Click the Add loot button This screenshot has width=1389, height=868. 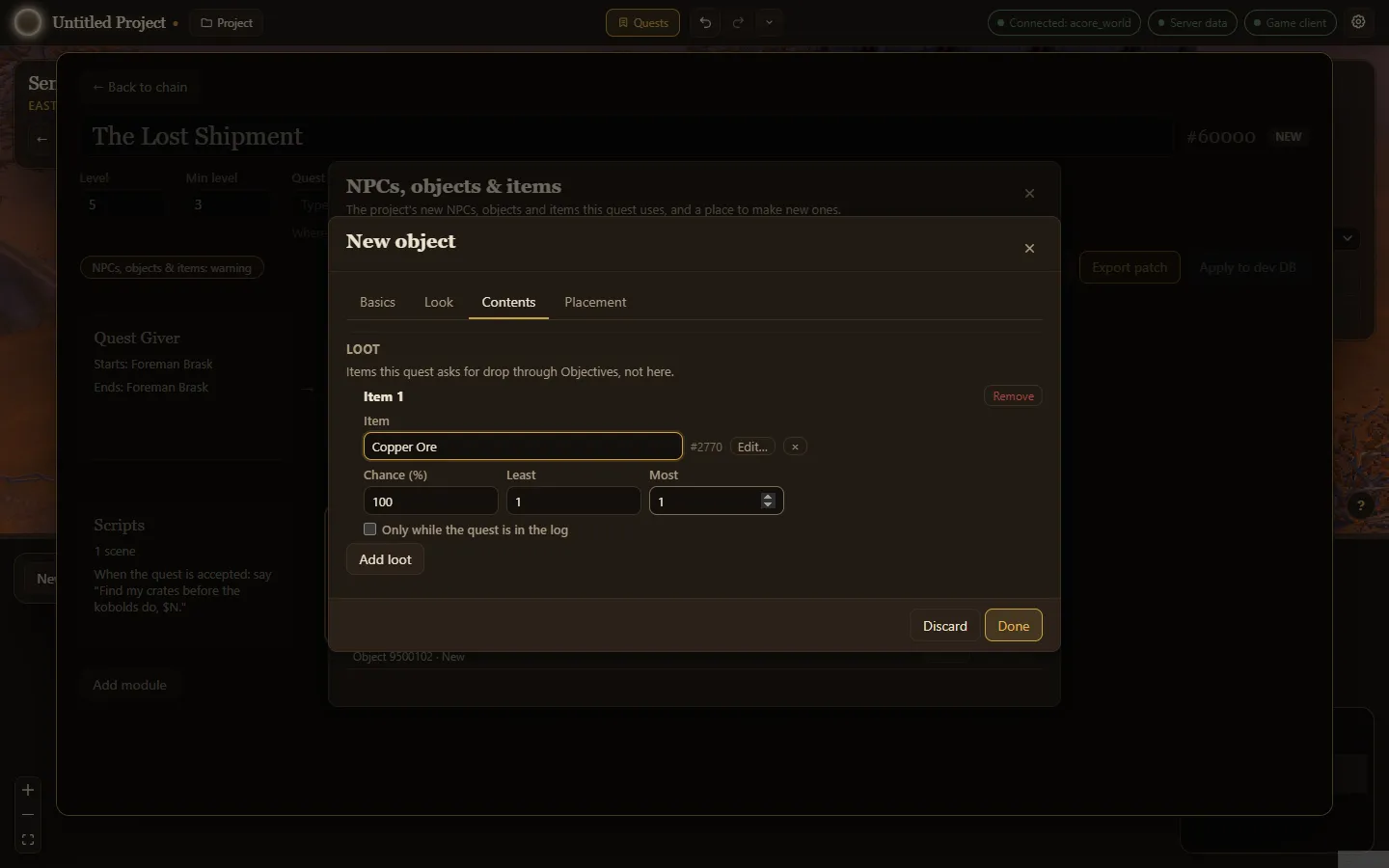click(385, 559)
